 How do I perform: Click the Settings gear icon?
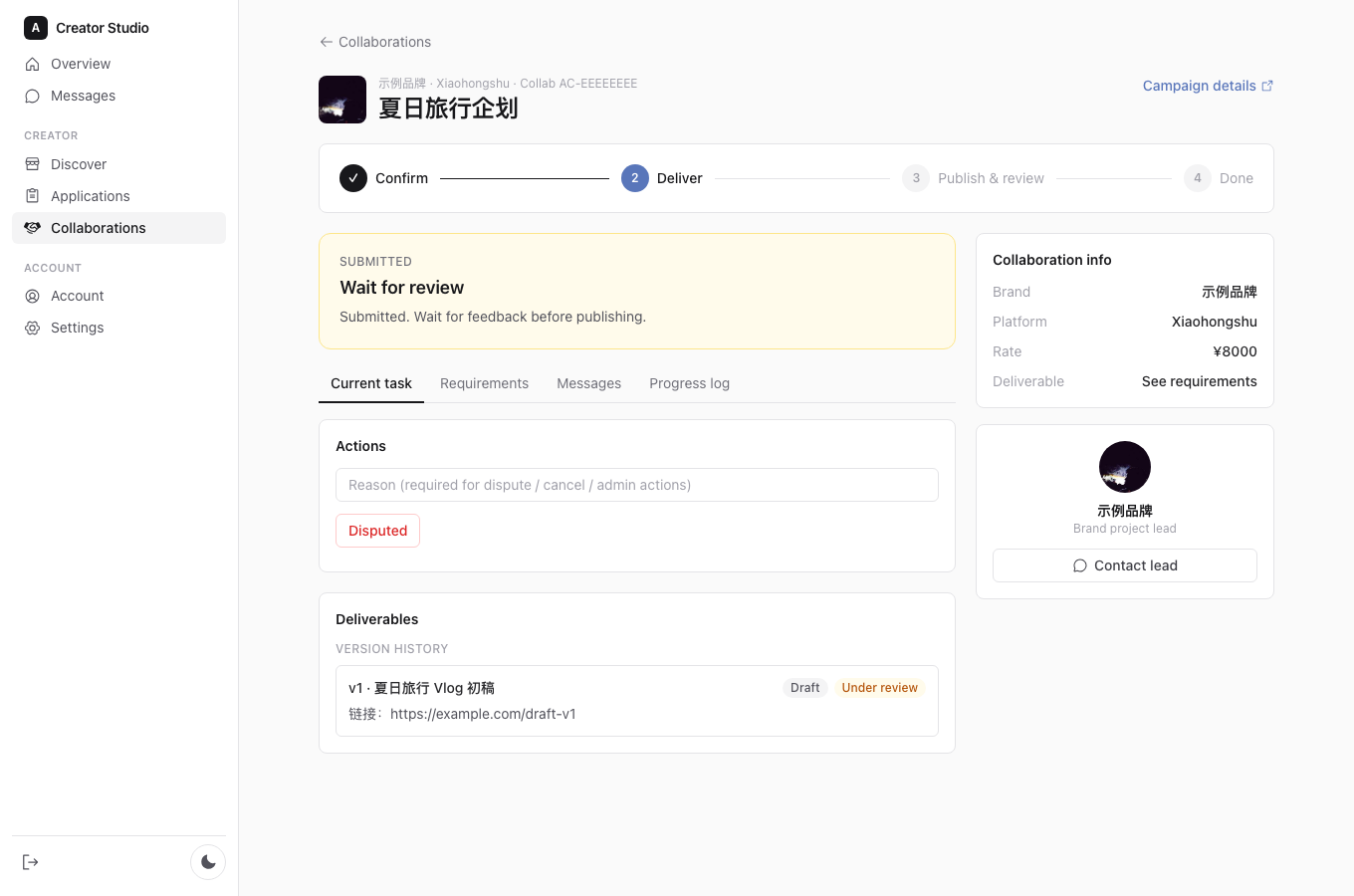click(x=32, y=328)
